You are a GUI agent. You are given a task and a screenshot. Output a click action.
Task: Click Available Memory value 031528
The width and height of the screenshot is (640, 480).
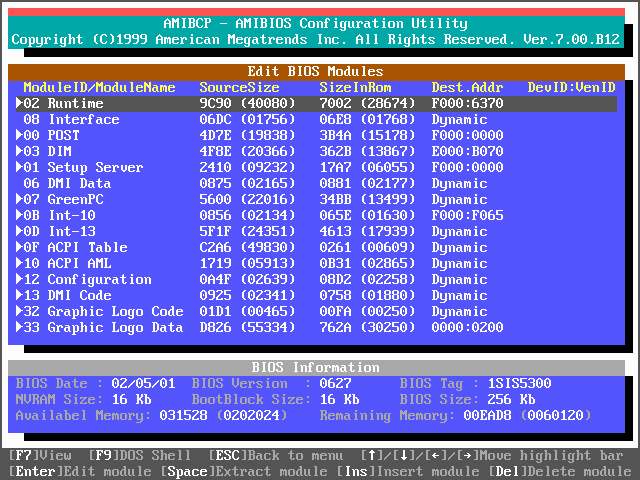click(183, 416)
